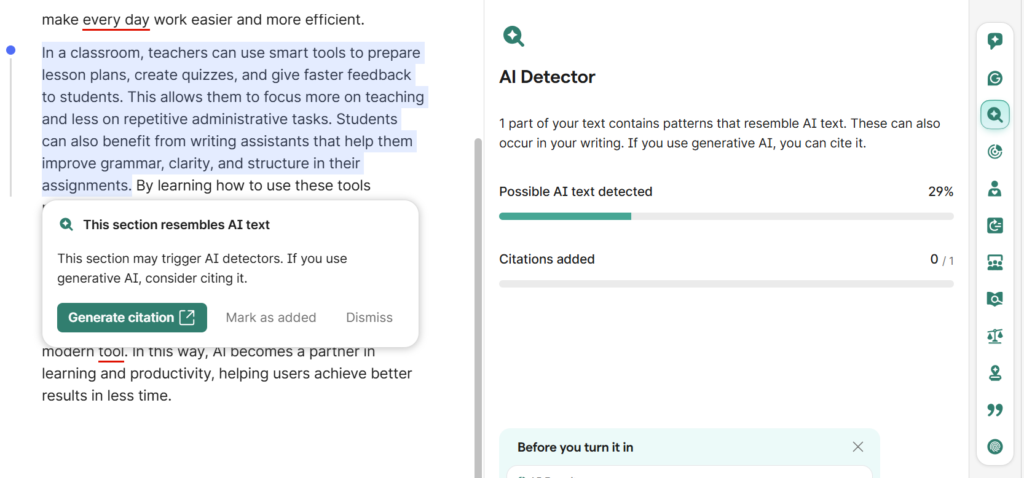The width and height of the screenshot is (1024, 478).
Task: Click the book with magnifier sidebar icon
Action: [x=994, y=299]
